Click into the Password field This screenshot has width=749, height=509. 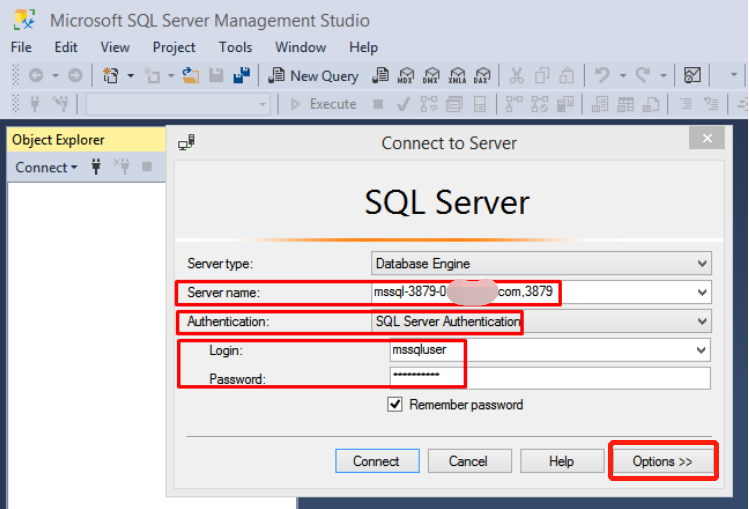tap(550, 378)
